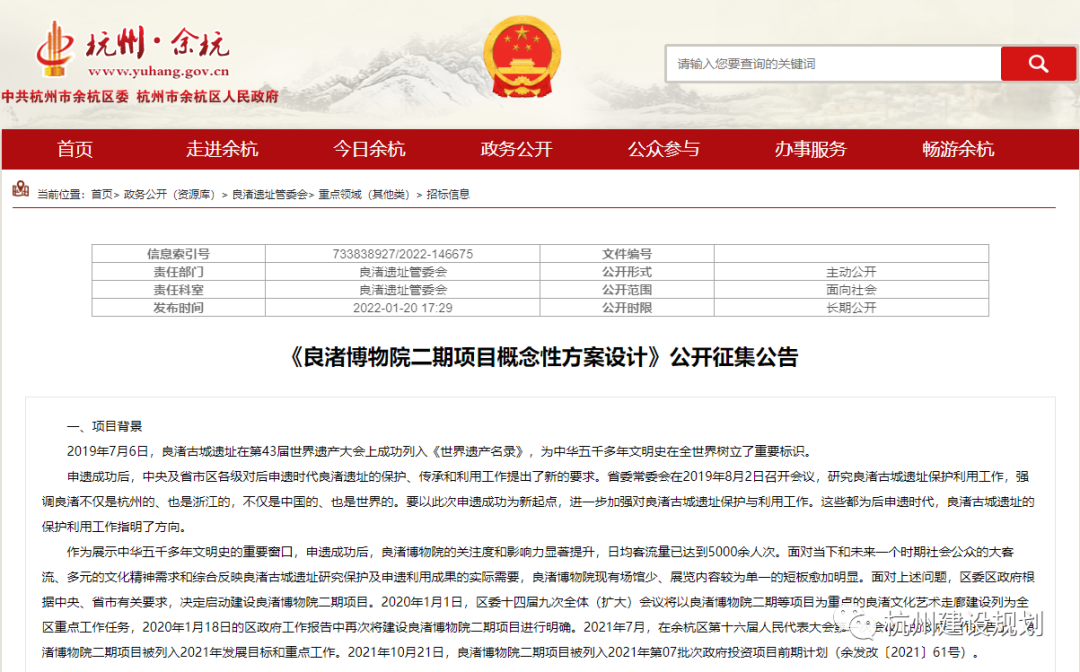This screenshot has width=1080, height=672.
Task: Open the 政务公开 navigation menu item
Action: coord(517,149)
